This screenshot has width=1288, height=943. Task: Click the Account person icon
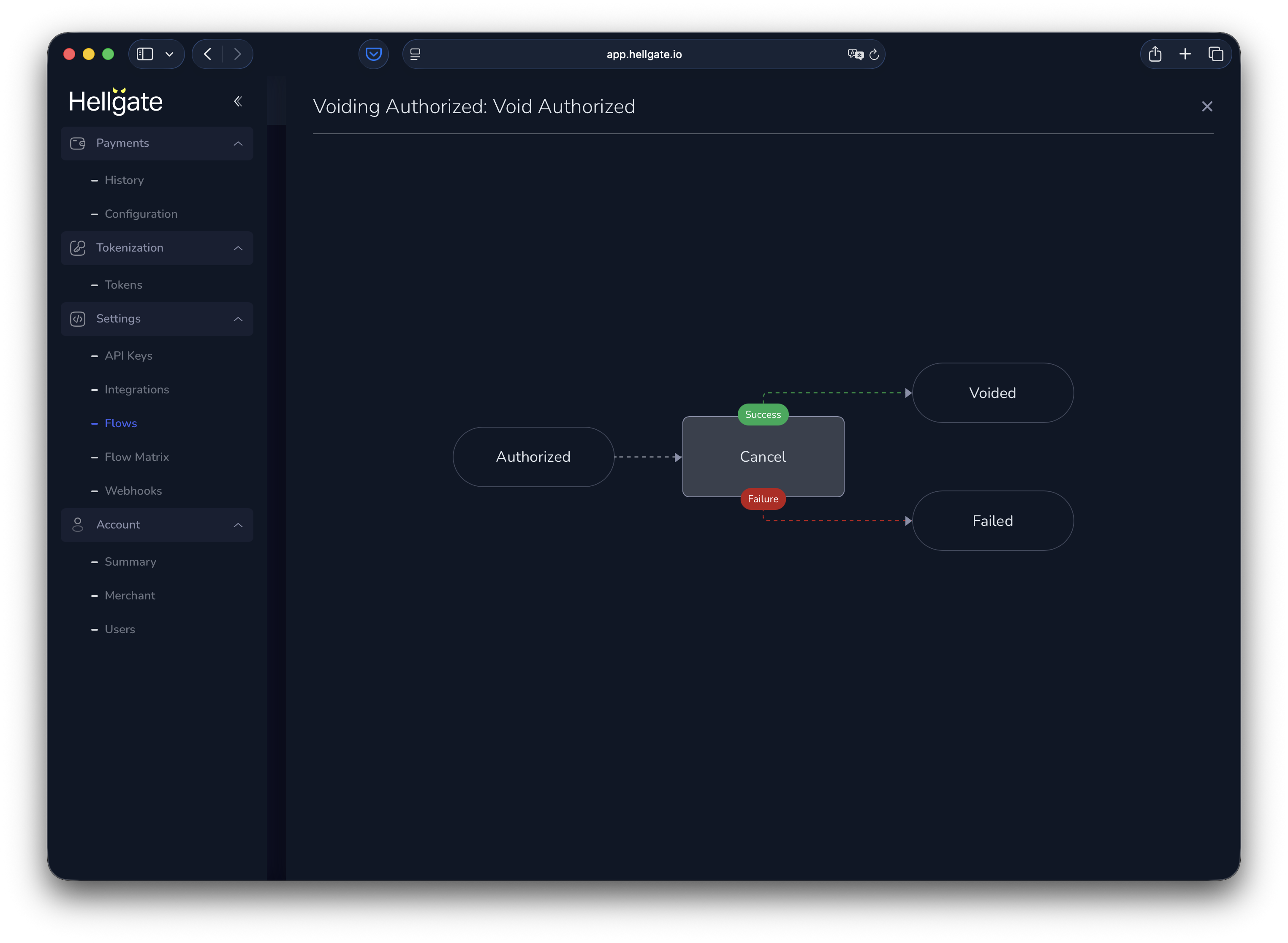tap(78, 525)
